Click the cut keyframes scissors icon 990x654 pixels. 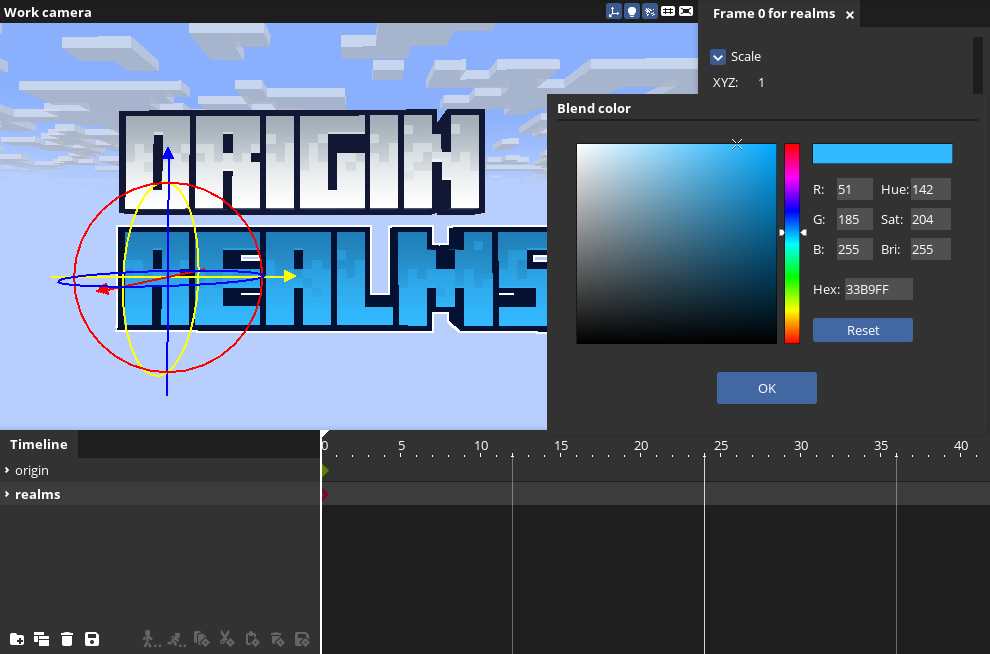pos(227,639)
